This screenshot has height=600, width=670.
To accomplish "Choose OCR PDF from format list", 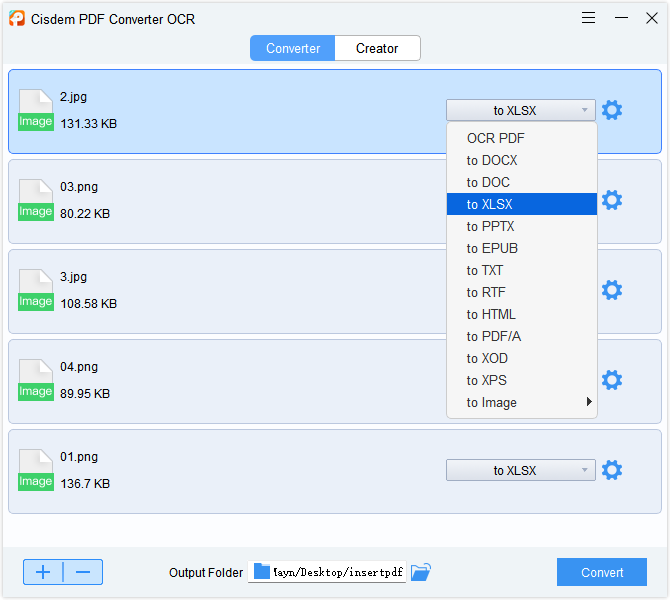I will pos(522,138).
